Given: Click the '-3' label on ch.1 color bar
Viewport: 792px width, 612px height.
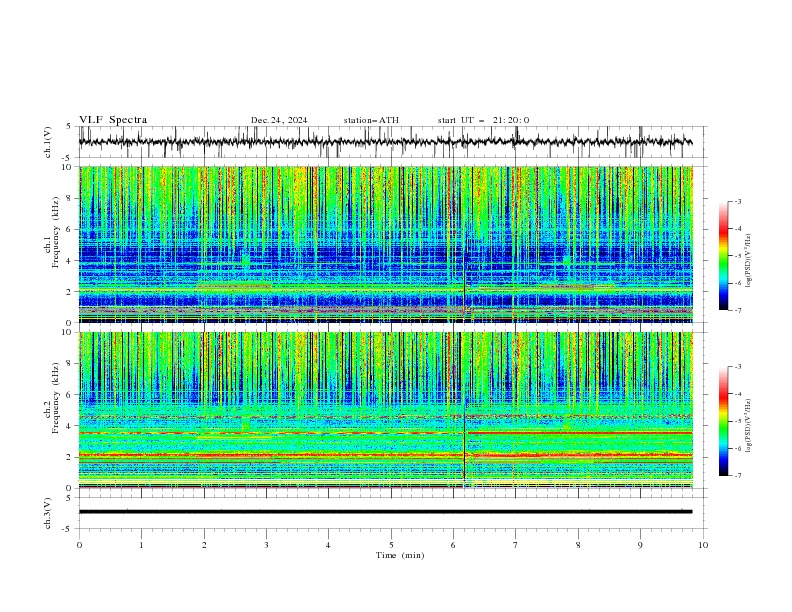Looking at the screenshot, I should [737, 201].
